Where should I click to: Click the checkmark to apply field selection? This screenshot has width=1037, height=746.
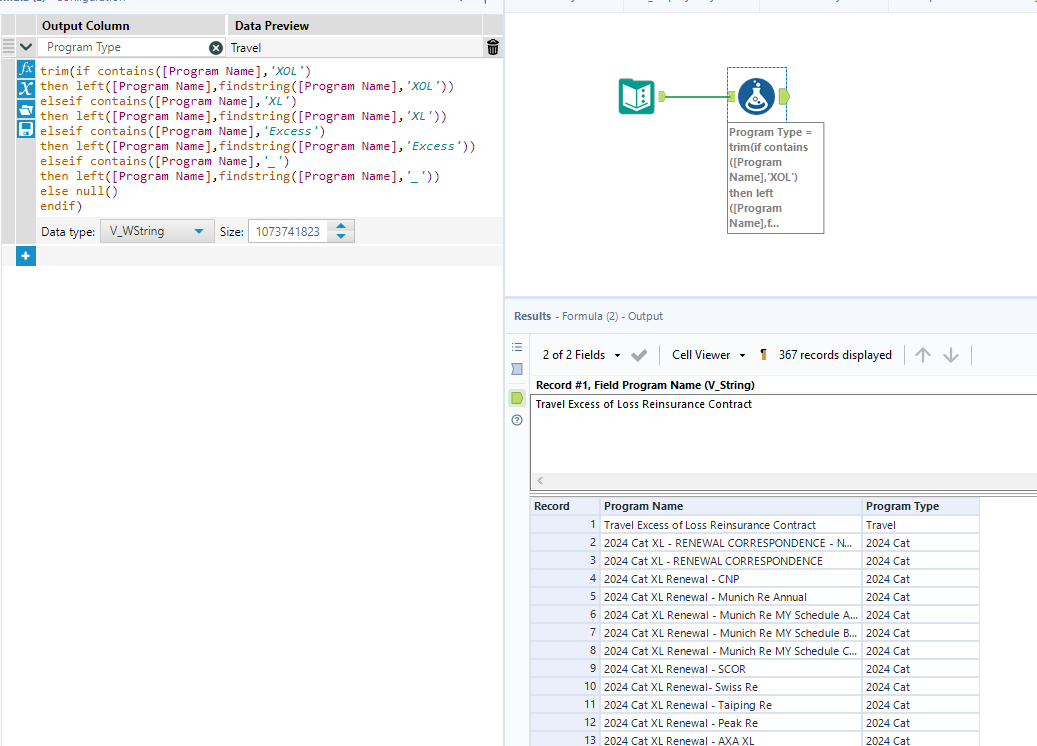pyautogui.click(x=640, y=355)
